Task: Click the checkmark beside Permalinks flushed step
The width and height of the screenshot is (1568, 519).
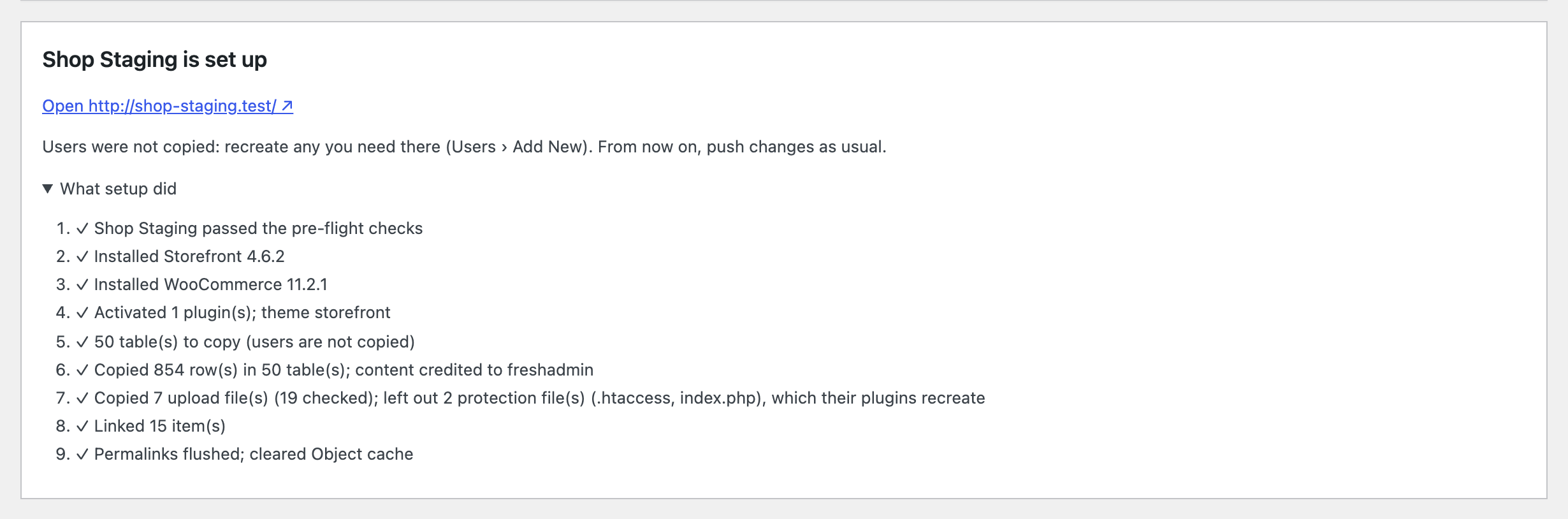Action: [x=82, y=455]
